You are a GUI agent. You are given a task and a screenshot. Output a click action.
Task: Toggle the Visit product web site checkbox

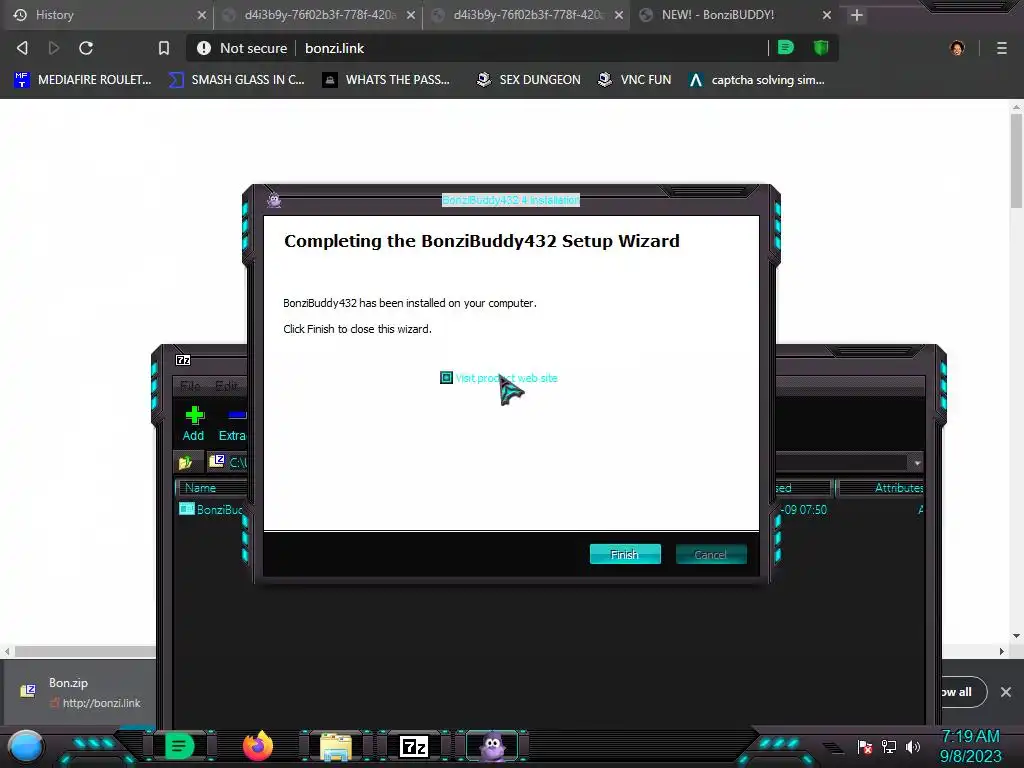pyautogui.click(x=446, y=377)
